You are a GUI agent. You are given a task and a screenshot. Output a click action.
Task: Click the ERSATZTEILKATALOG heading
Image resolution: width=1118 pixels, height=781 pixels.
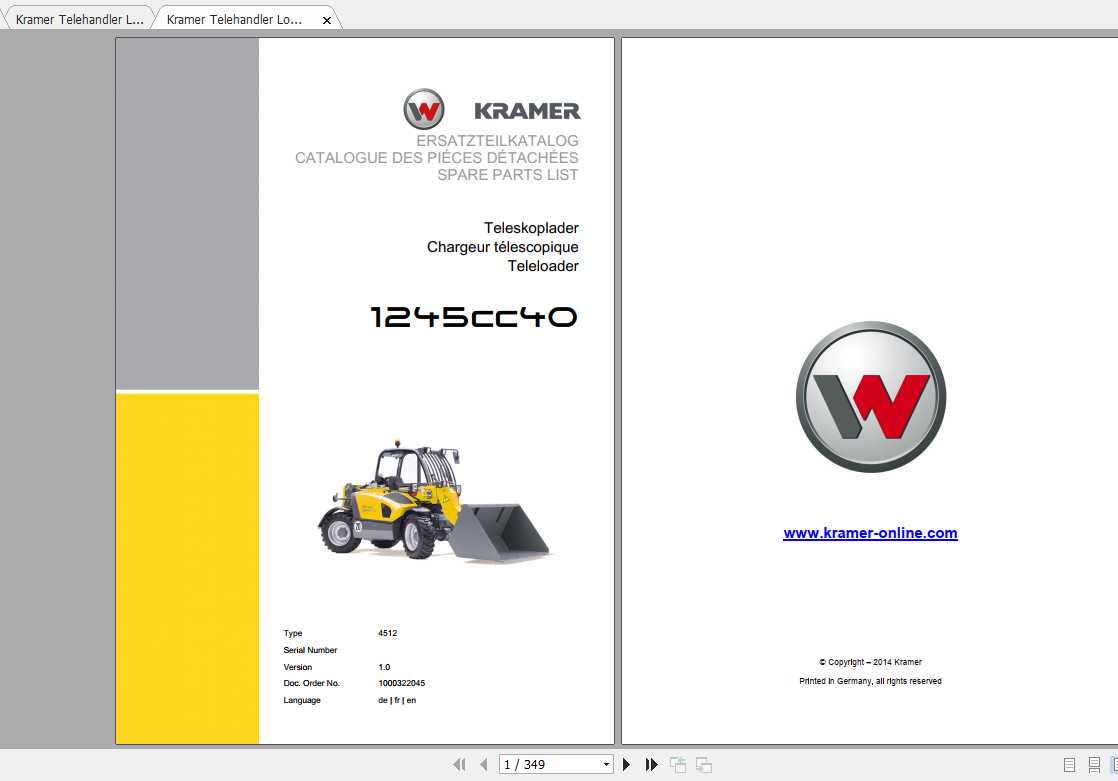(498, 141)
